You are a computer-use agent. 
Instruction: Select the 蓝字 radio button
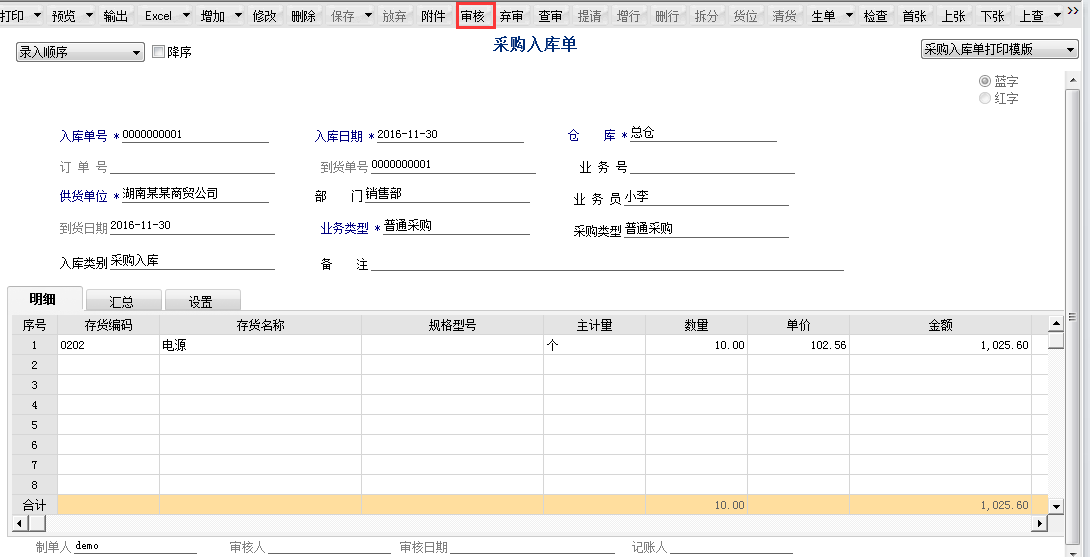(985, 81)
